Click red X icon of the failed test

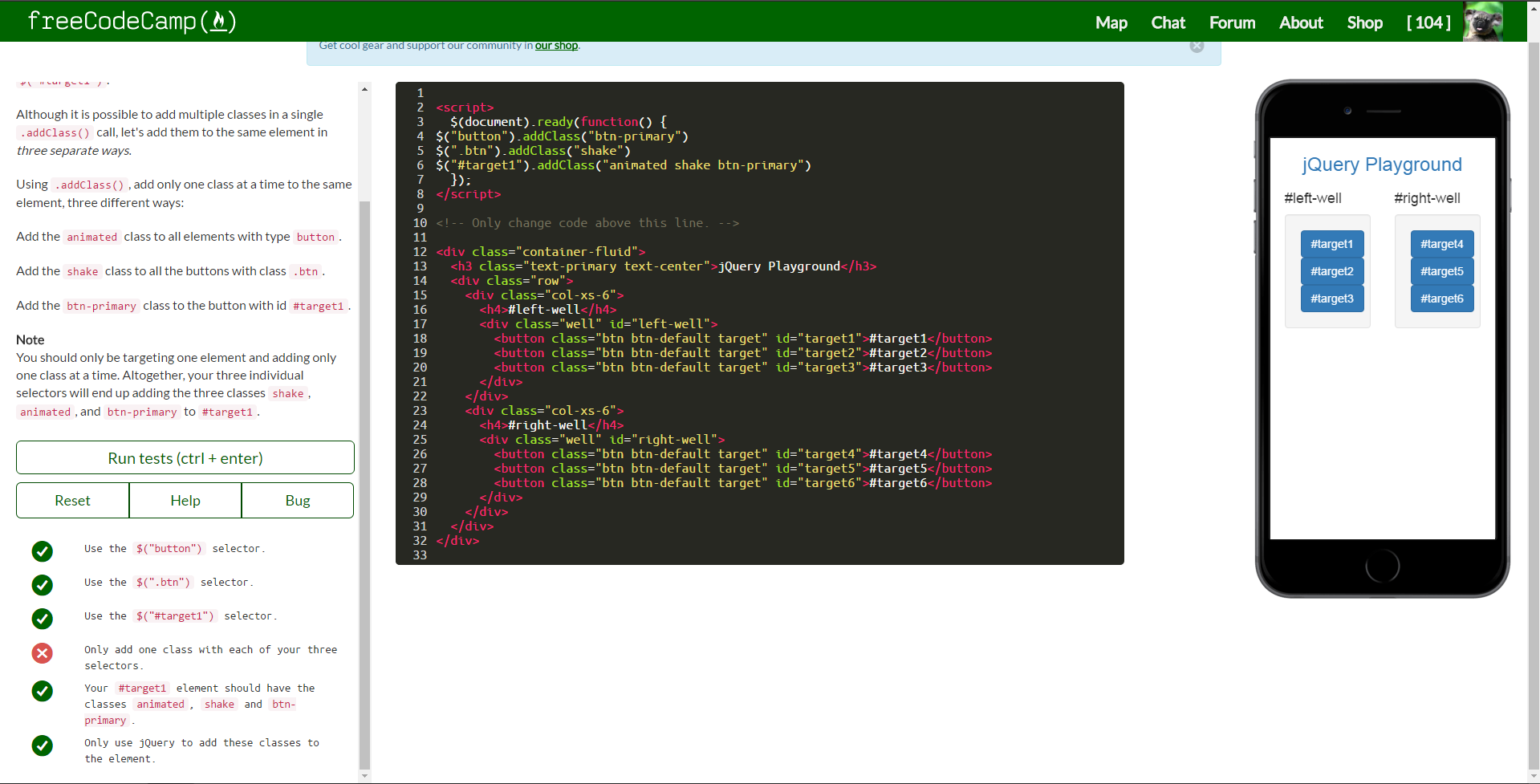[x=43, y=653]
